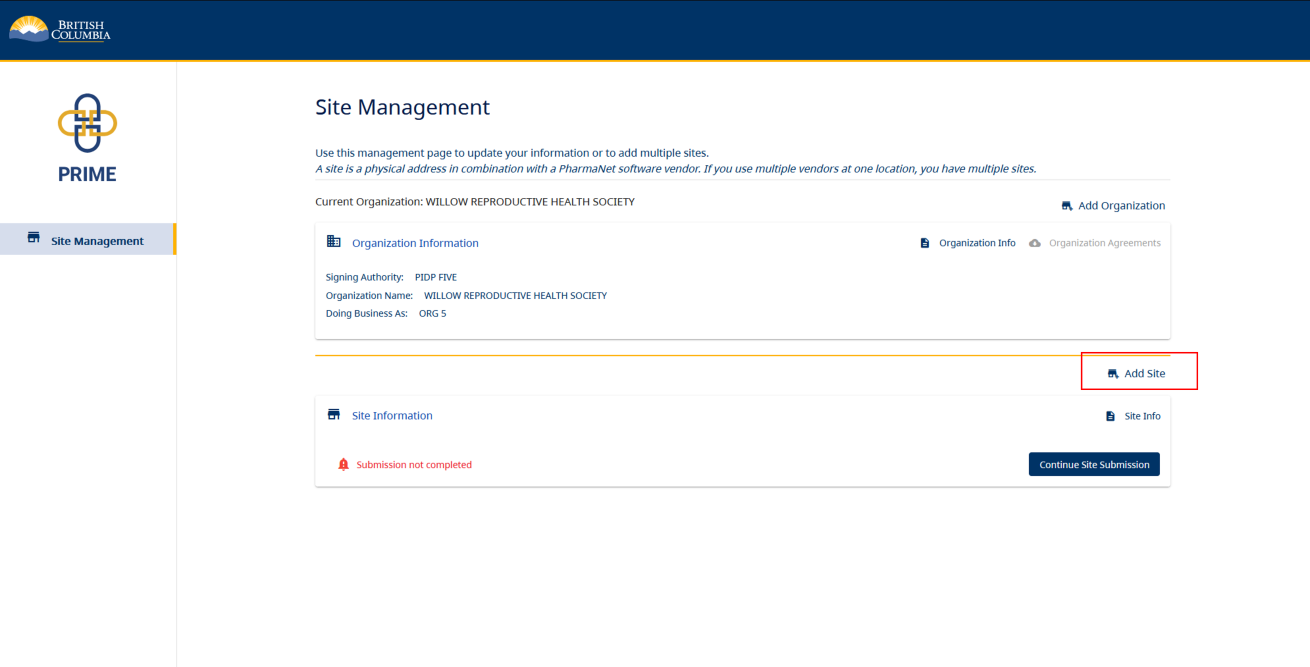Click the red alert bell icon

343,465
